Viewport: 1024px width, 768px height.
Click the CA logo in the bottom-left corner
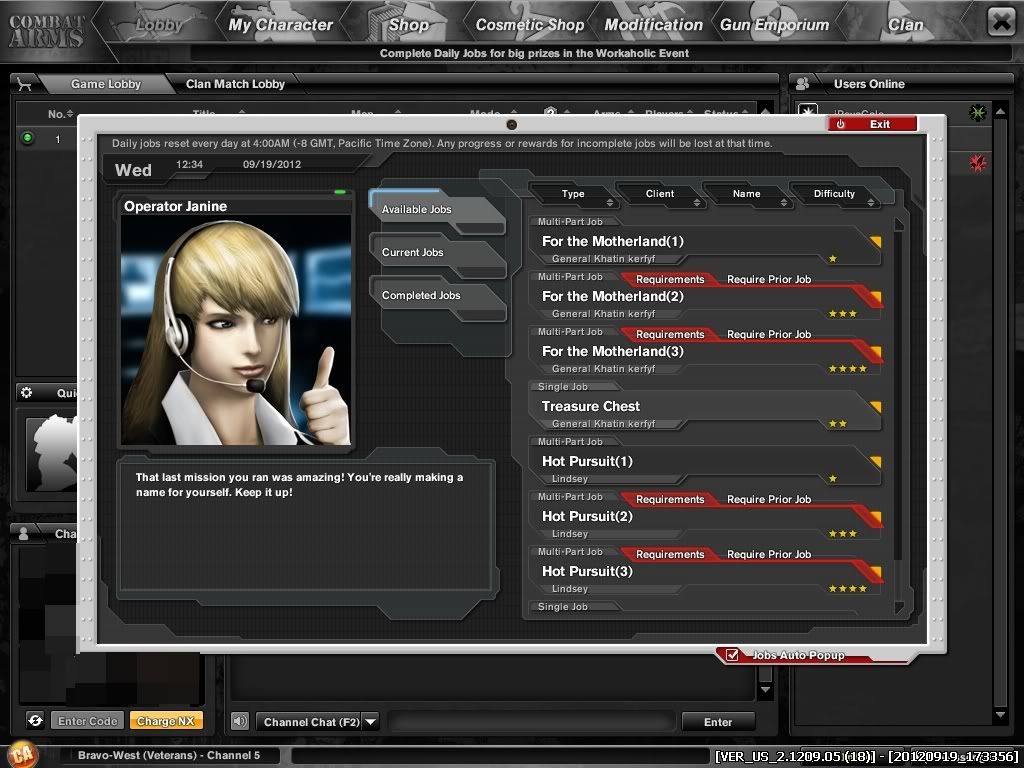click(20, 754)
